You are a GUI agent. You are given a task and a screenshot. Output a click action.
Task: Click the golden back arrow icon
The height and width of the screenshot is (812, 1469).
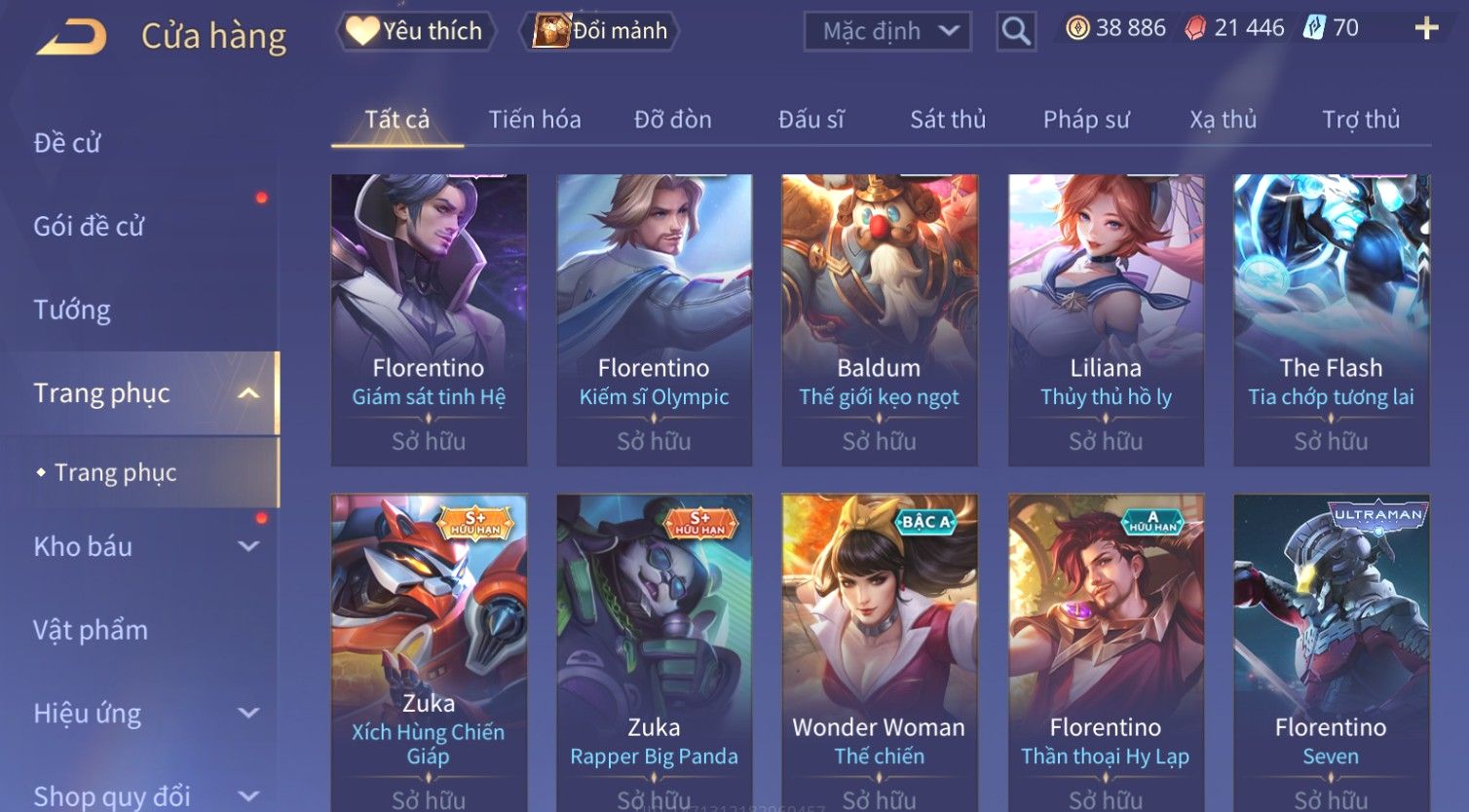point(71,37)
